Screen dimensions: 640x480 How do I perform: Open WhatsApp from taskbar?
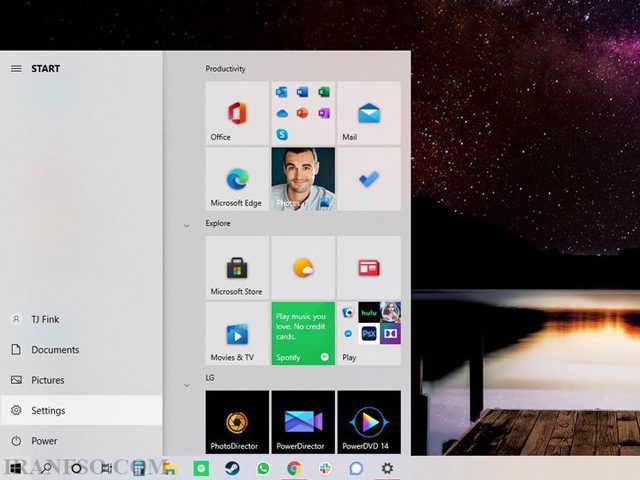pyautogui.click(x=263, y=468)
